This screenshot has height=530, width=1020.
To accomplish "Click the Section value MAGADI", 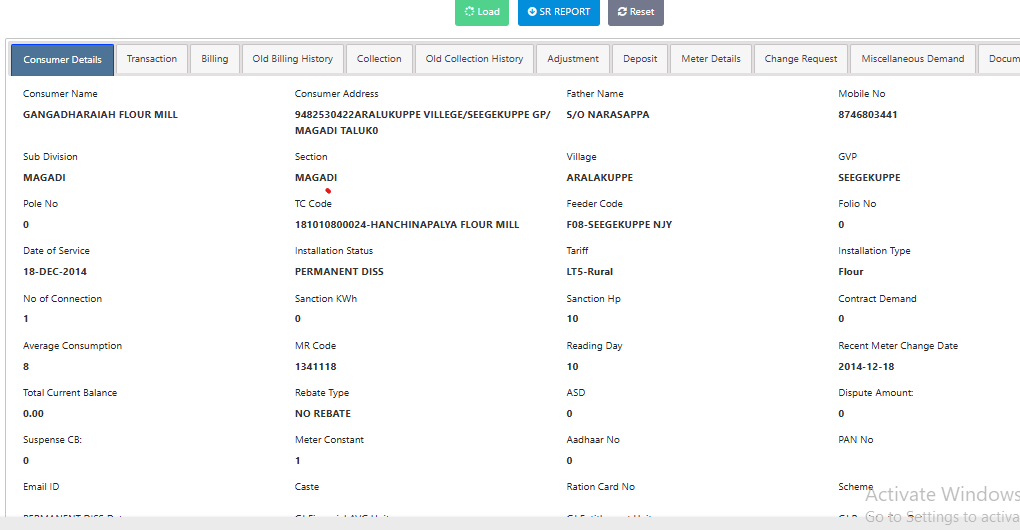I will point(316,178).
